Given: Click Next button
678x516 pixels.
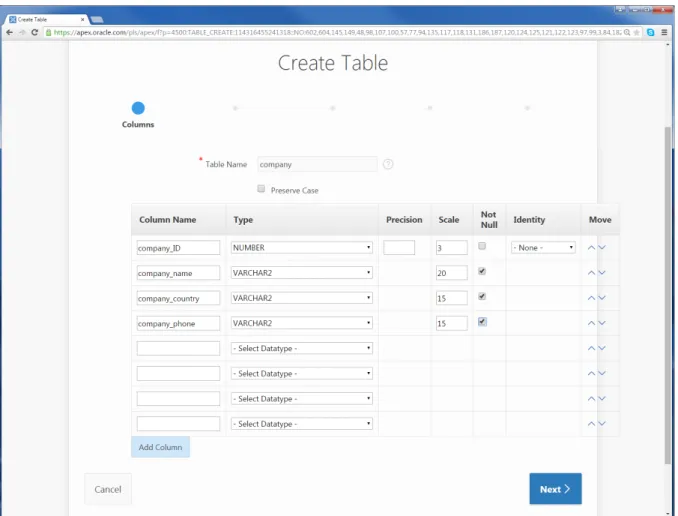Looking at the screenshot, I should point(555,489).
